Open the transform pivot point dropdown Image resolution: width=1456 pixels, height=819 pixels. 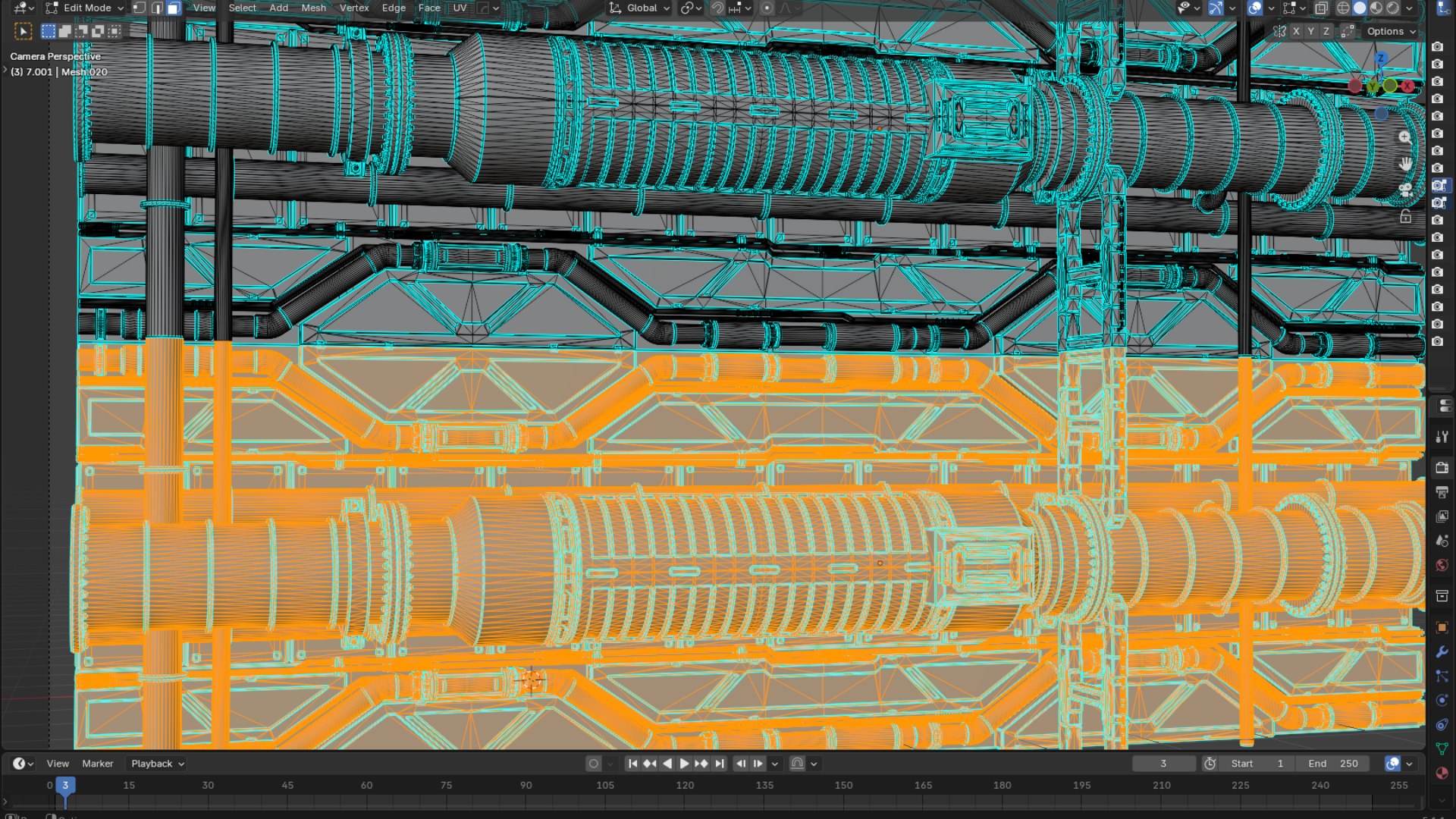click(691, 8)
